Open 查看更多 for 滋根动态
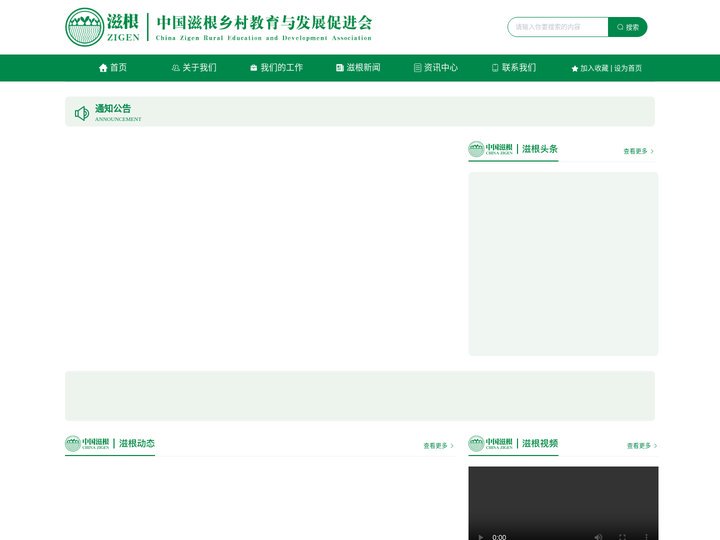720x540 pixels. (x=439, y=446)
